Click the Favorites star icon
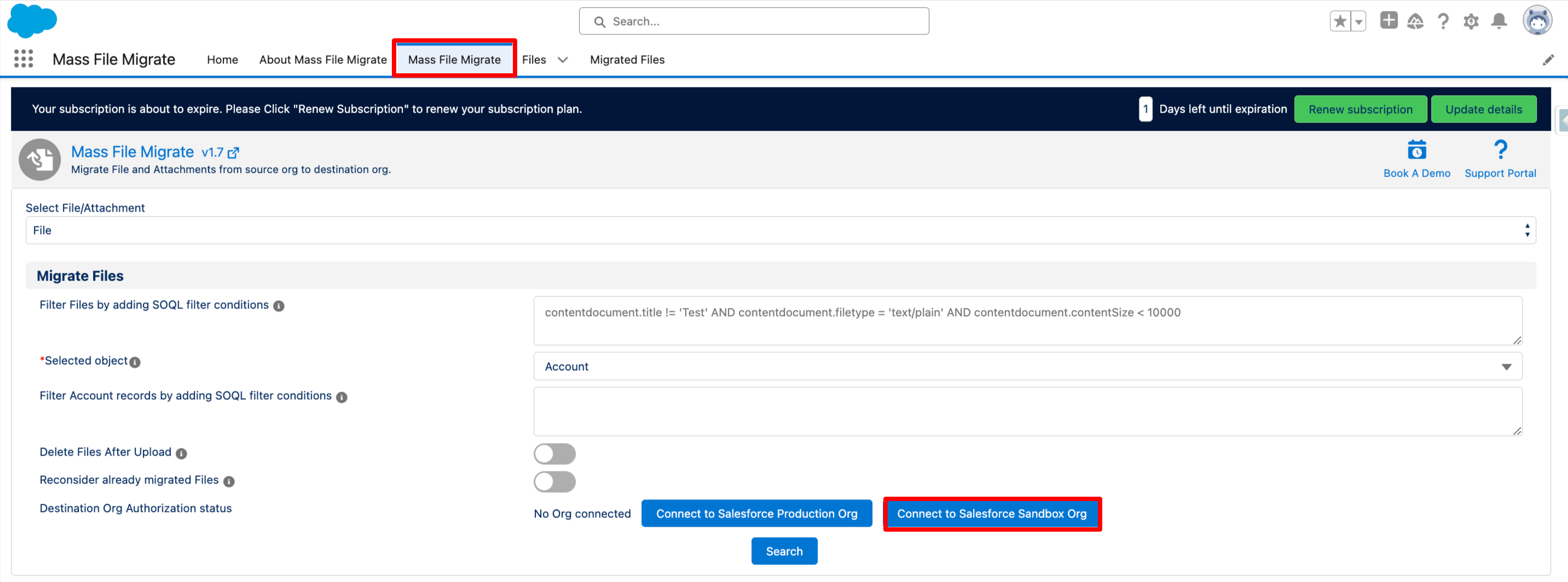1568x582 pixels. [1340, 21]
